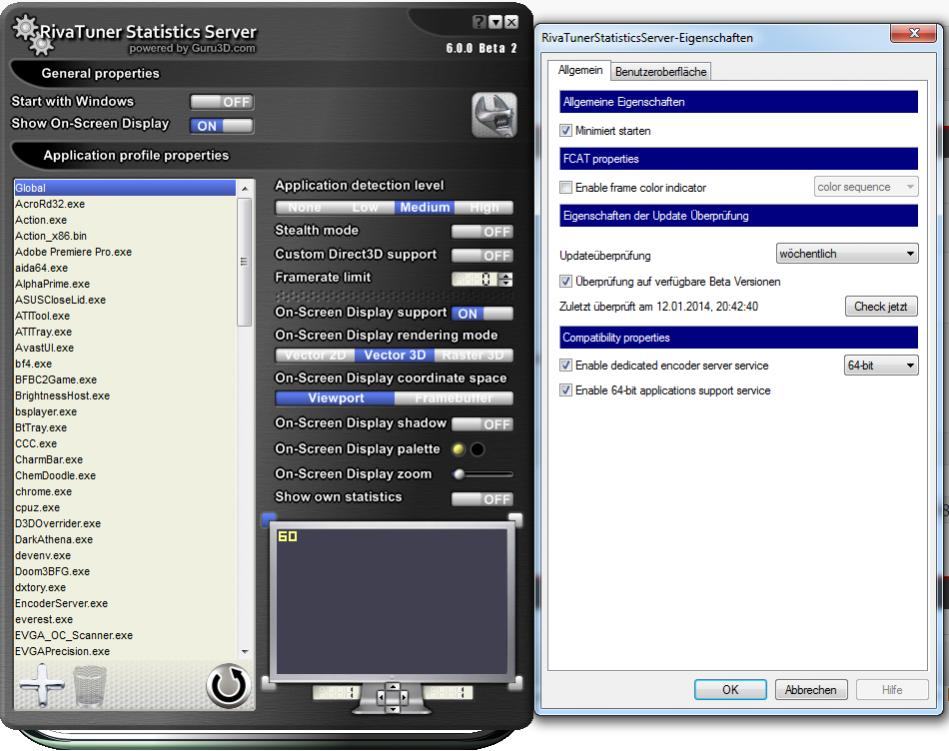Open the 64-bit encoder dropdown
Image resolution: width=949 pixels, height=751 pixels.
(x=881, y=365)
